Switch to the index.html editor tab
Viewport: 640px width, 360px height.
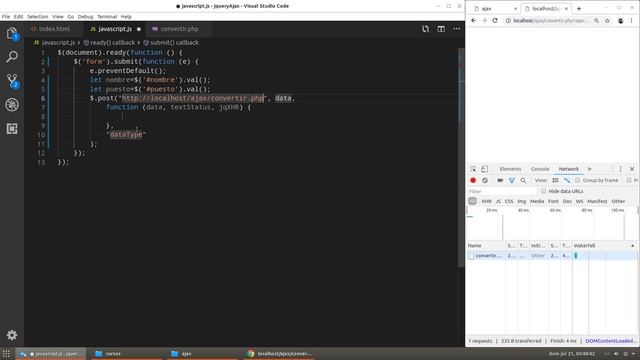pyautogui.click(x=53, y=29)
